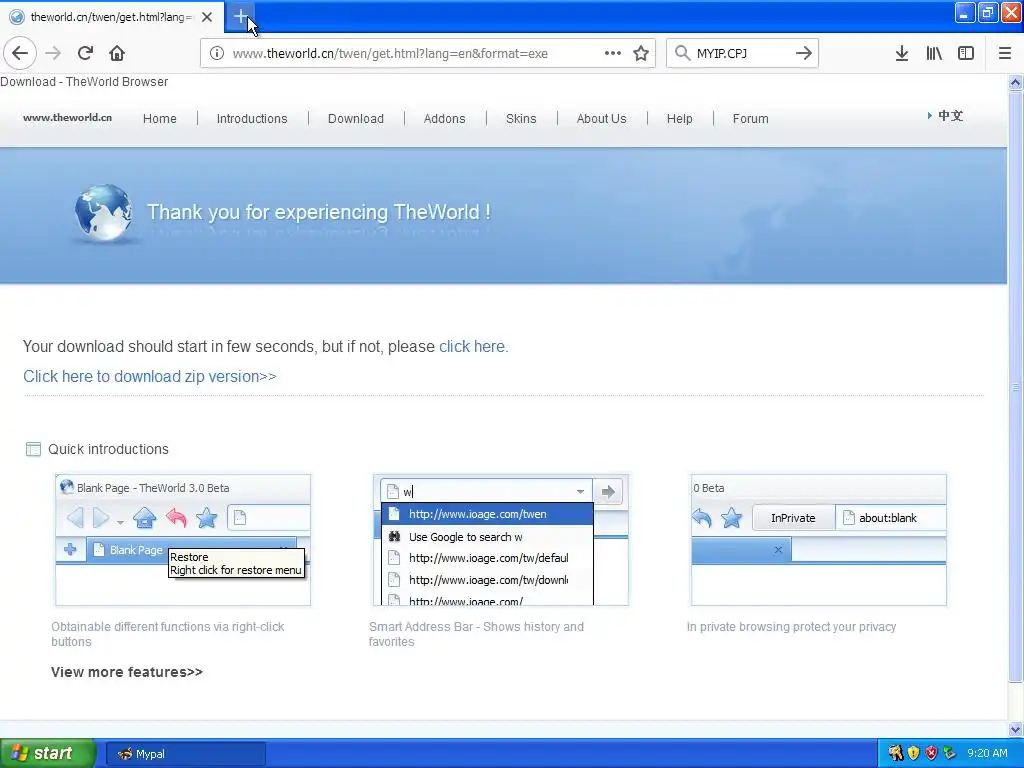Image resolution: width=1024 pixels, height=768 pixels.
Task: Open the InPrivate browsing screenshot thumbnail
Action: (819, 540)
